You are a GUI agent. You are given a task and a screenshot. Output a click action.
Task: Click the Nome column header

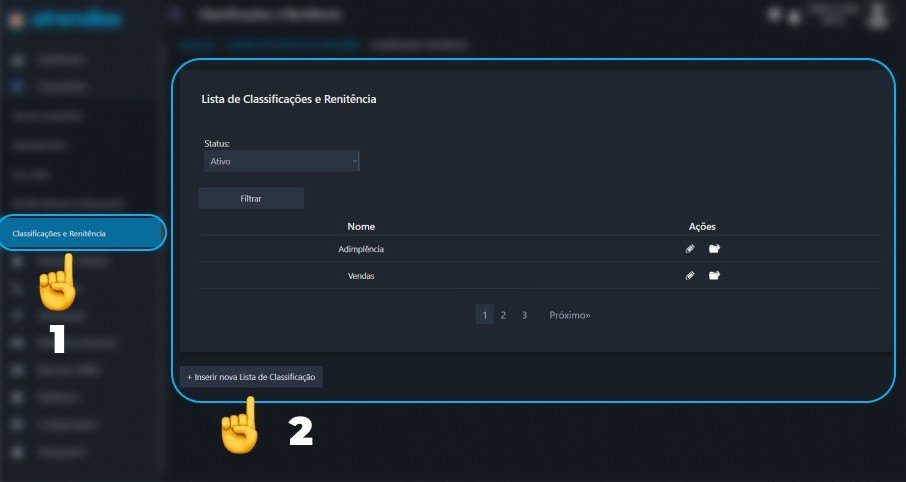[361, 227]
